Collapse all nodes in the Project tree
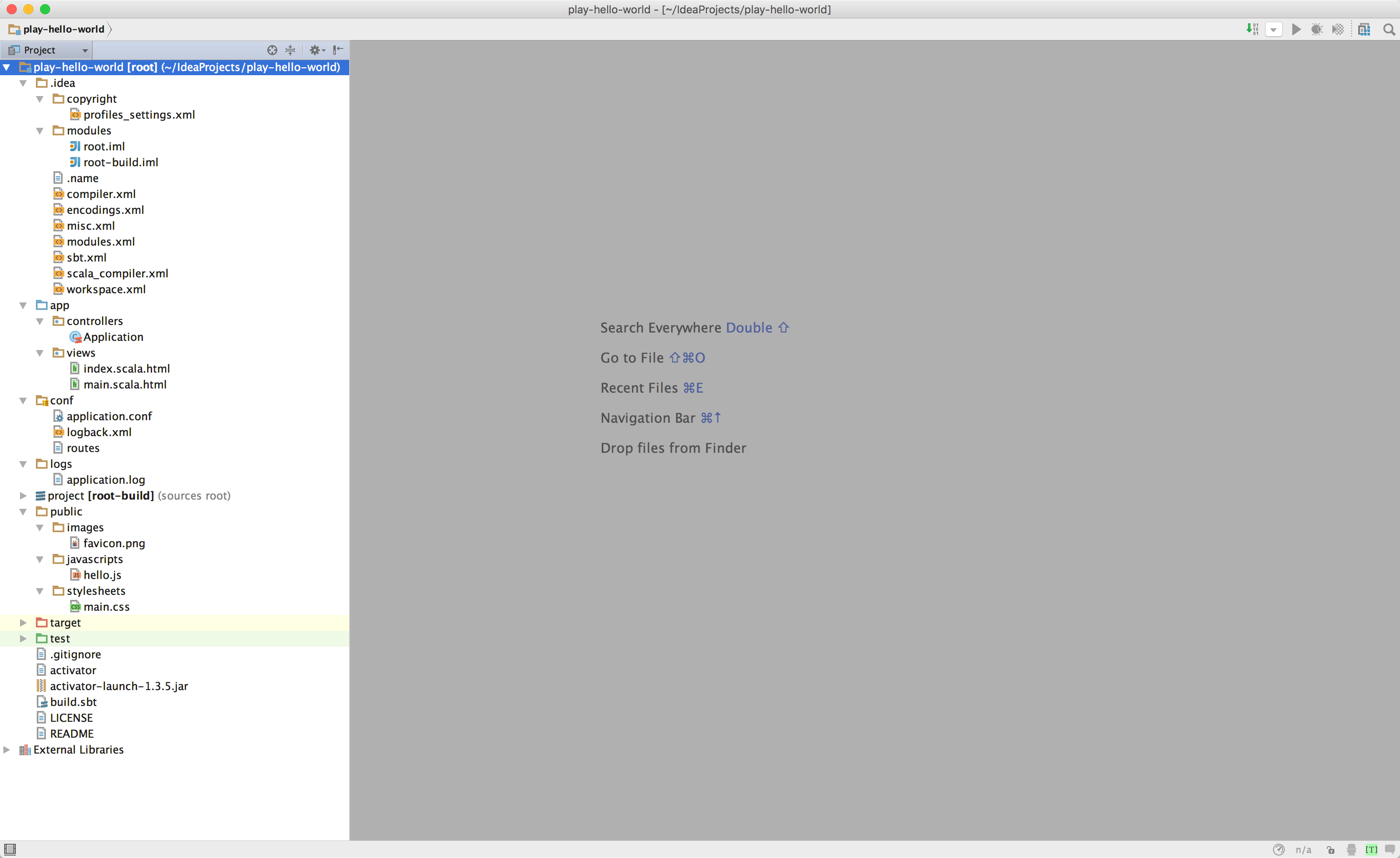The image size is (1400, 858). point(290,50)
